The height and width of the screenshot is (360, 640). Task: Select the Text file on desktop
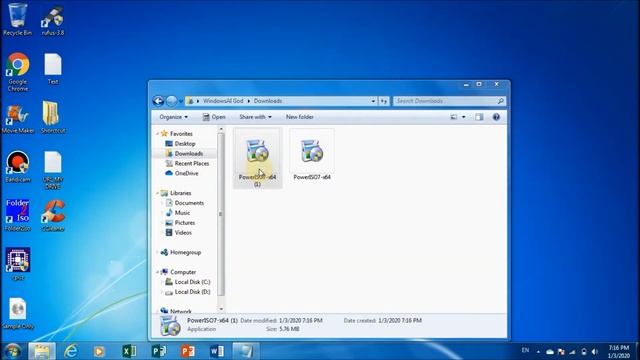click(53, 69)
